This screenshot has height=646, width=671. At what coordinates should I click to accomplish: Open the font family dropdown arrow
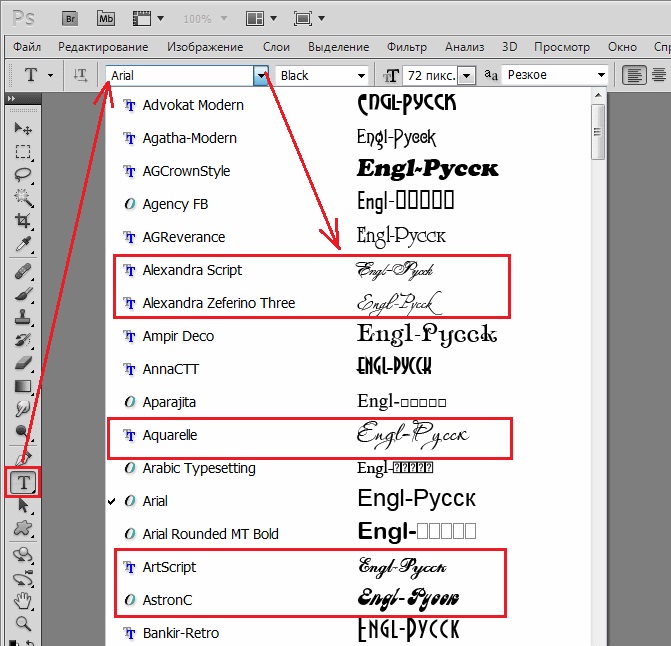pyautogui.click(x=261, y=75)
